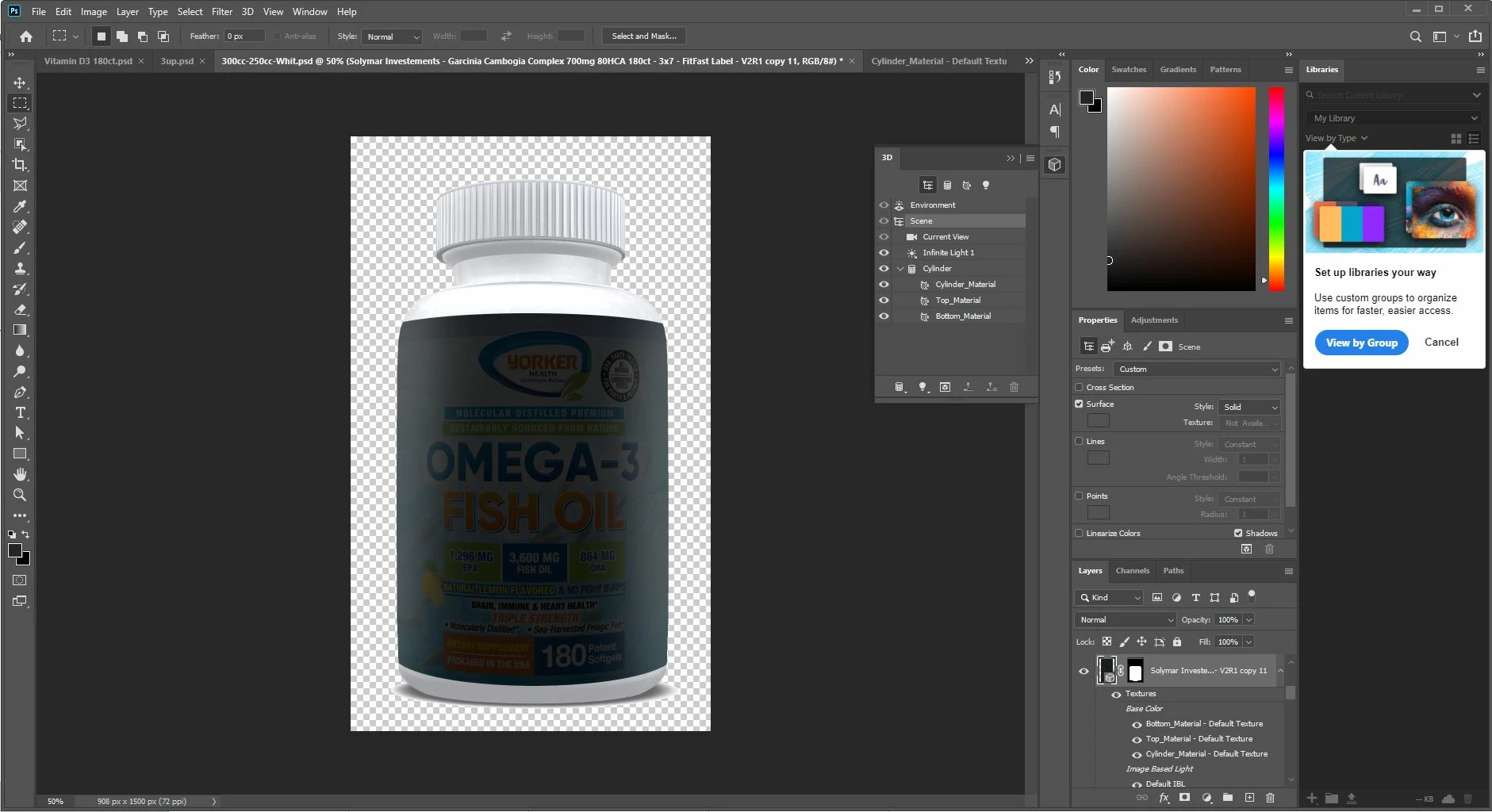Switch to the Paths tab

pyautogui.click(x=1173, y=571)
